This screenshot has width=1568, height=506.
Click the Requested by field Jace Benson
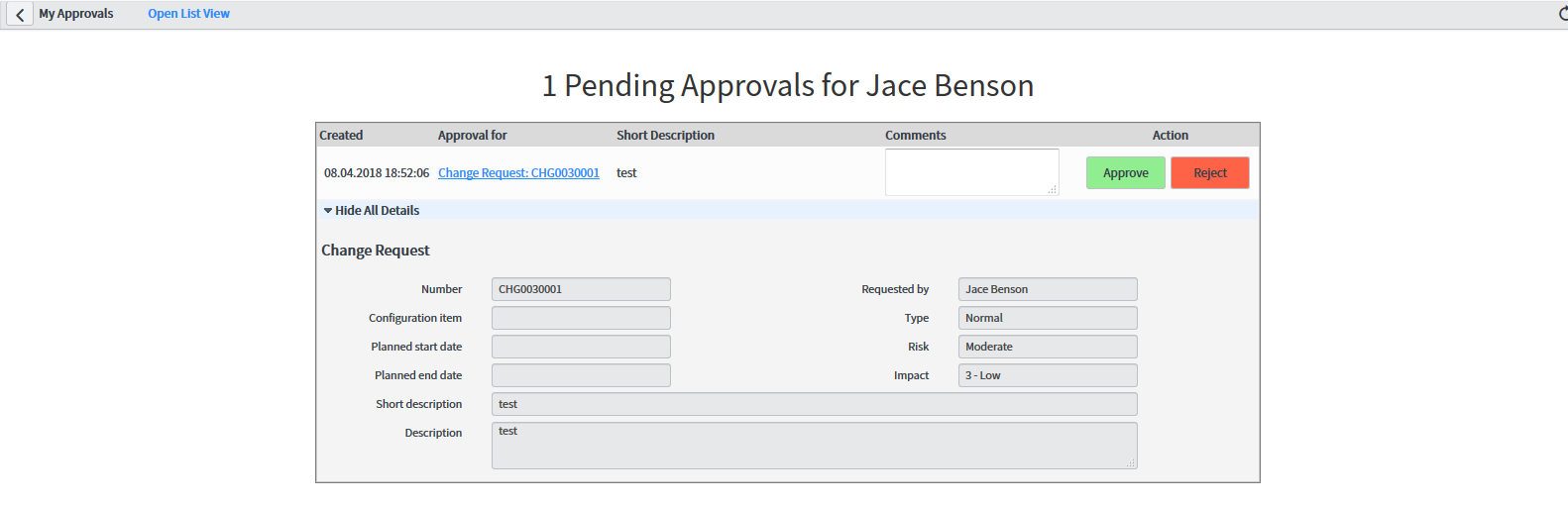1047,289
